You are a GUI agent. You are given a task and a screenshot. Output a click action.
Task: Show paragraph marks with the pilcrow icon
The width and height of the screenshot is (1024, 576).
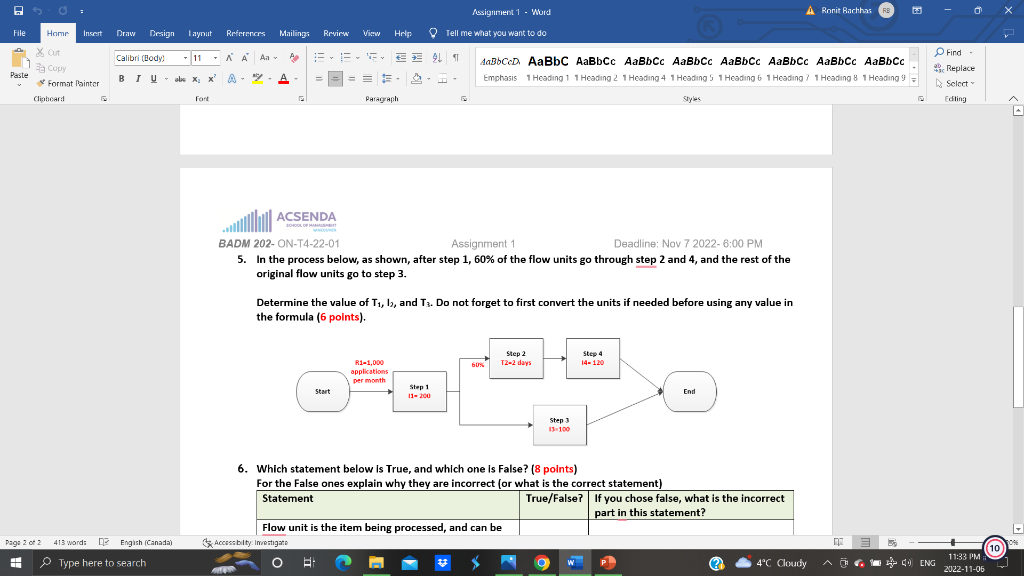pos(456,58)
